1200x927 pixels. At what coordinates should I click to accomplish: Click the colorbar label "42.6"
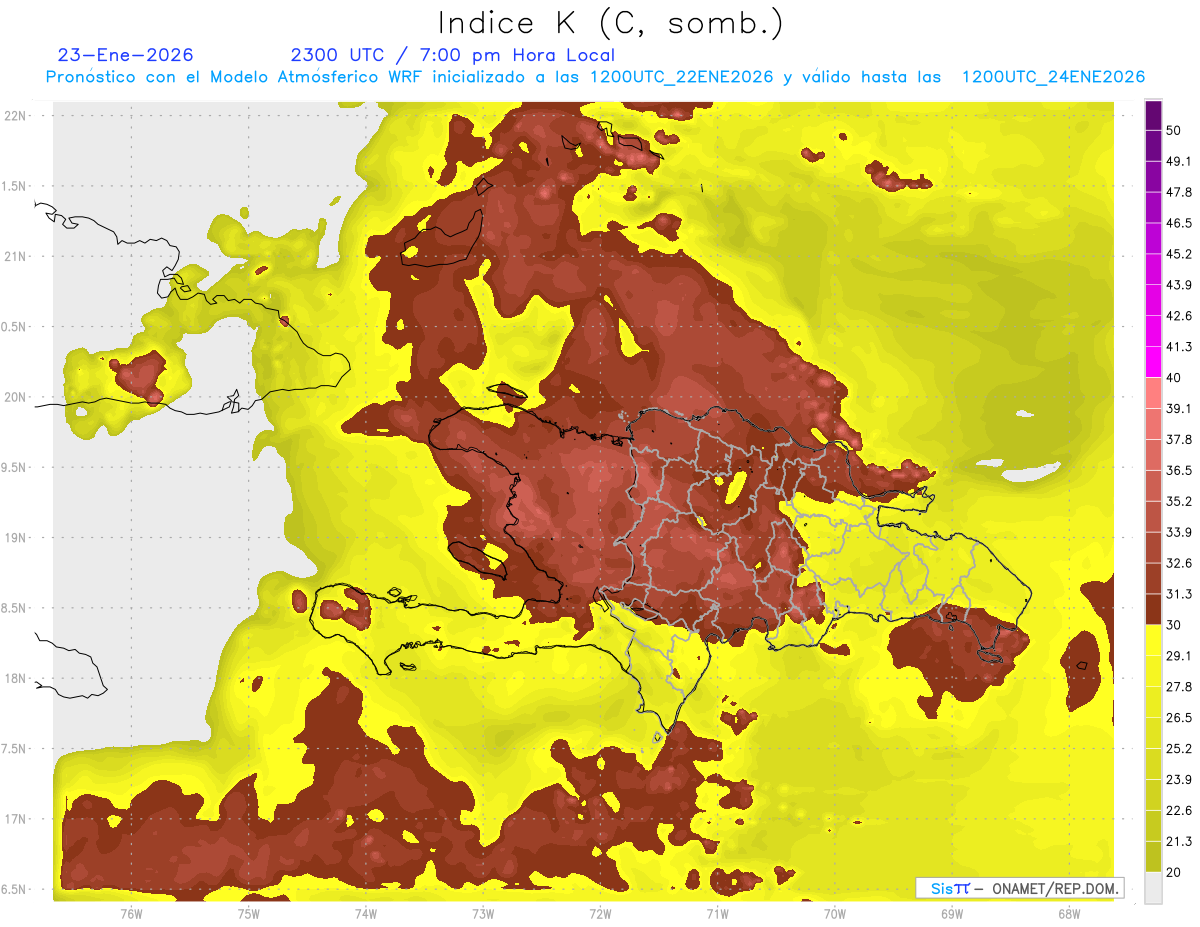1179,316
